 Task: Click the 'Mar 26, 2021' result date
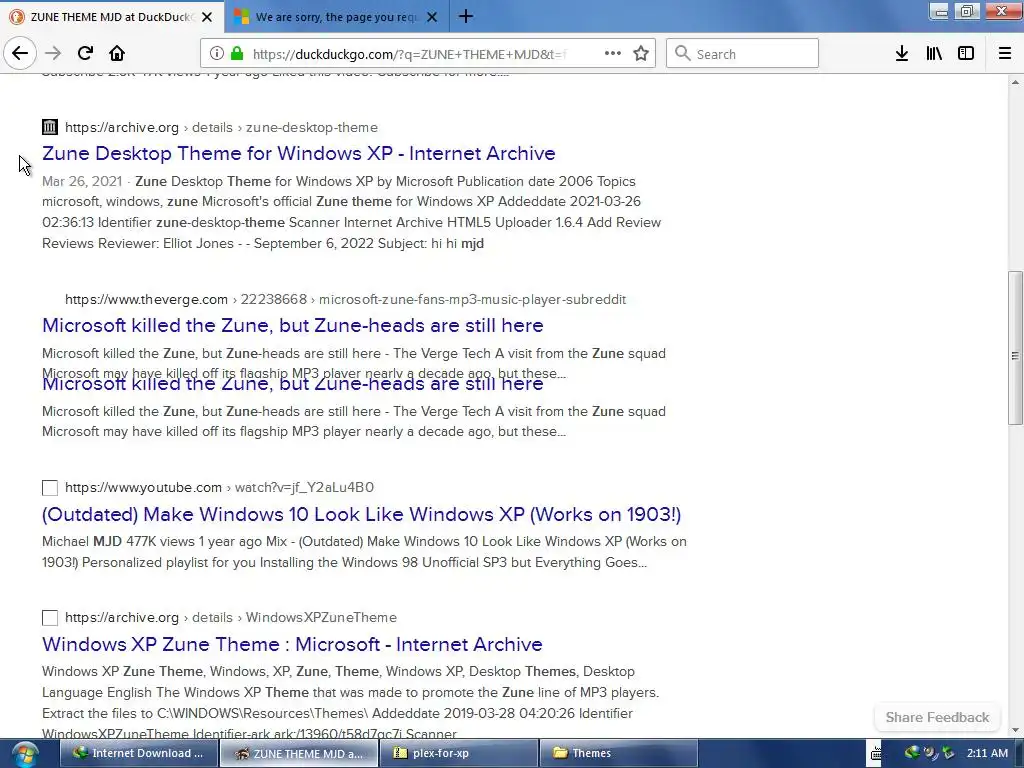point(82,181)
